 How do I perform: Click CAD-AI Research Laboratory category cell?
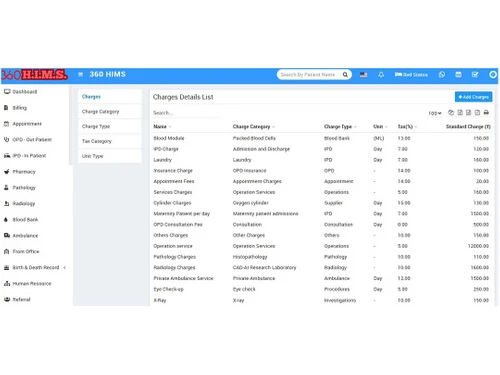(264, 268)
